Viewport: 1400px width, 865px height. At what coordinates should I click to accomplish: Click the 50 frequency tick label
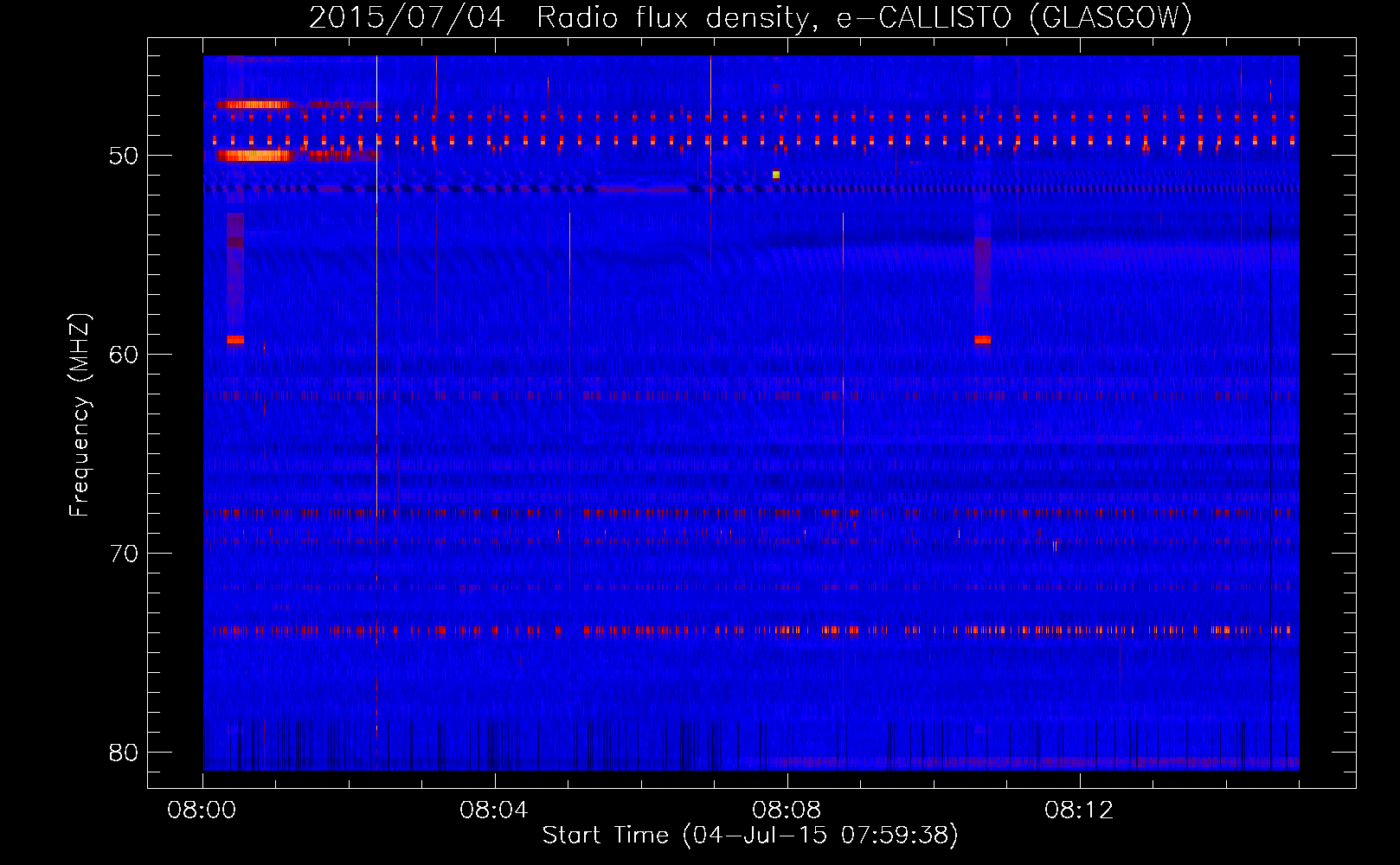tap(125, 156)
